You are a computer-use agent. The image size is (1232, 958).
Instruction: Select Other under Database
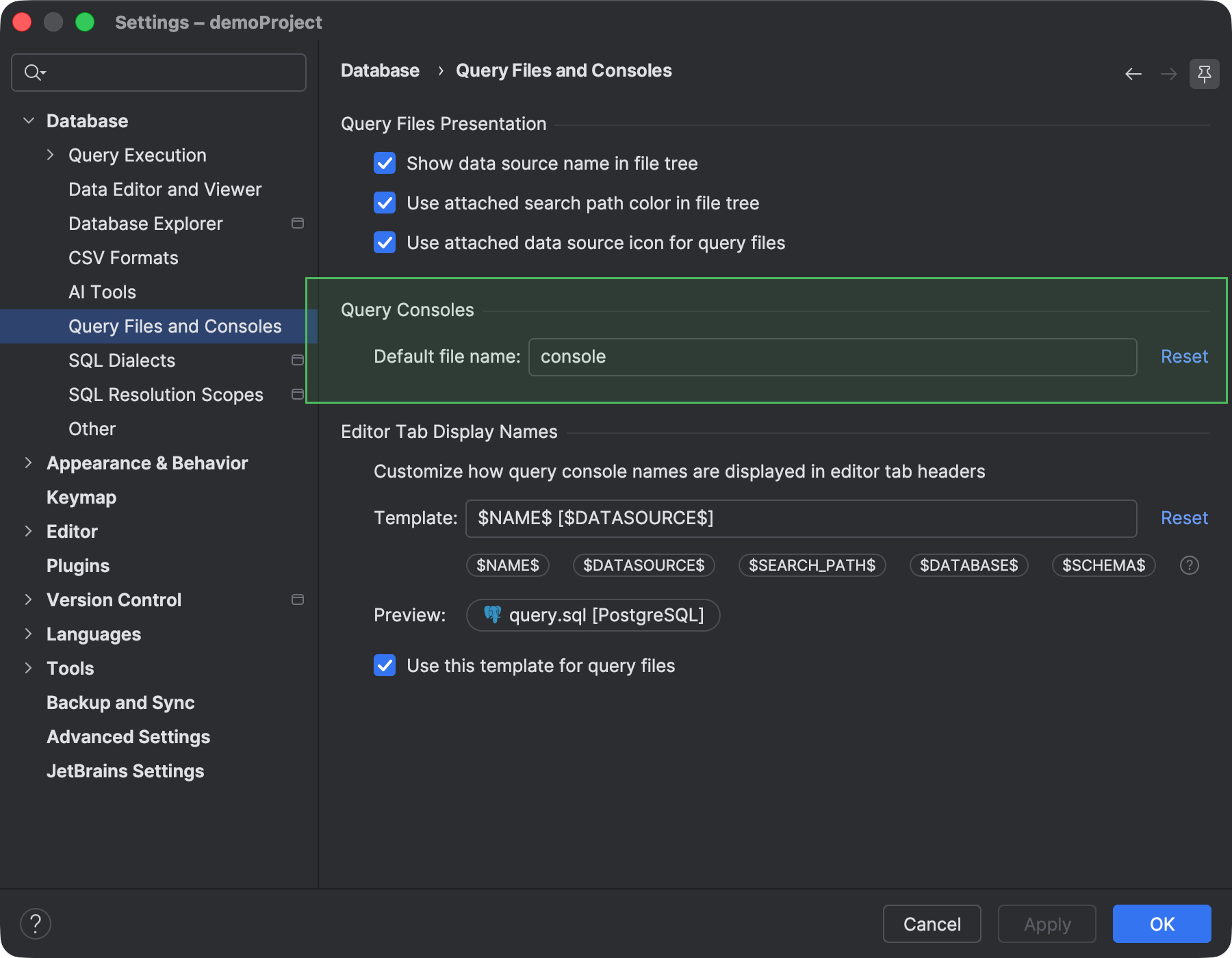tap(92, 429)
